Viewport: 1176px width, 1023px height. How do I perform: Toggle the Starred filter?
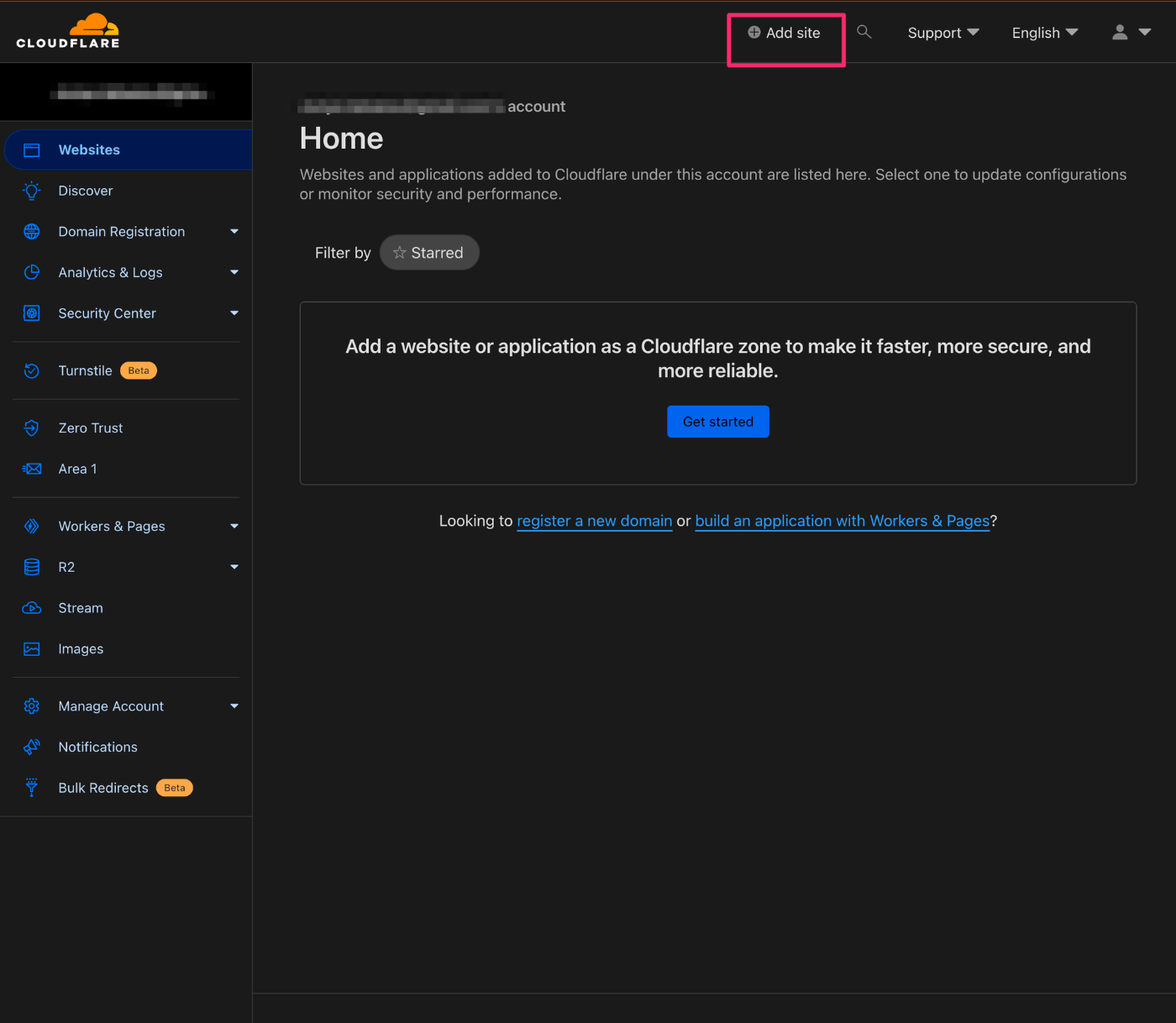429,253
